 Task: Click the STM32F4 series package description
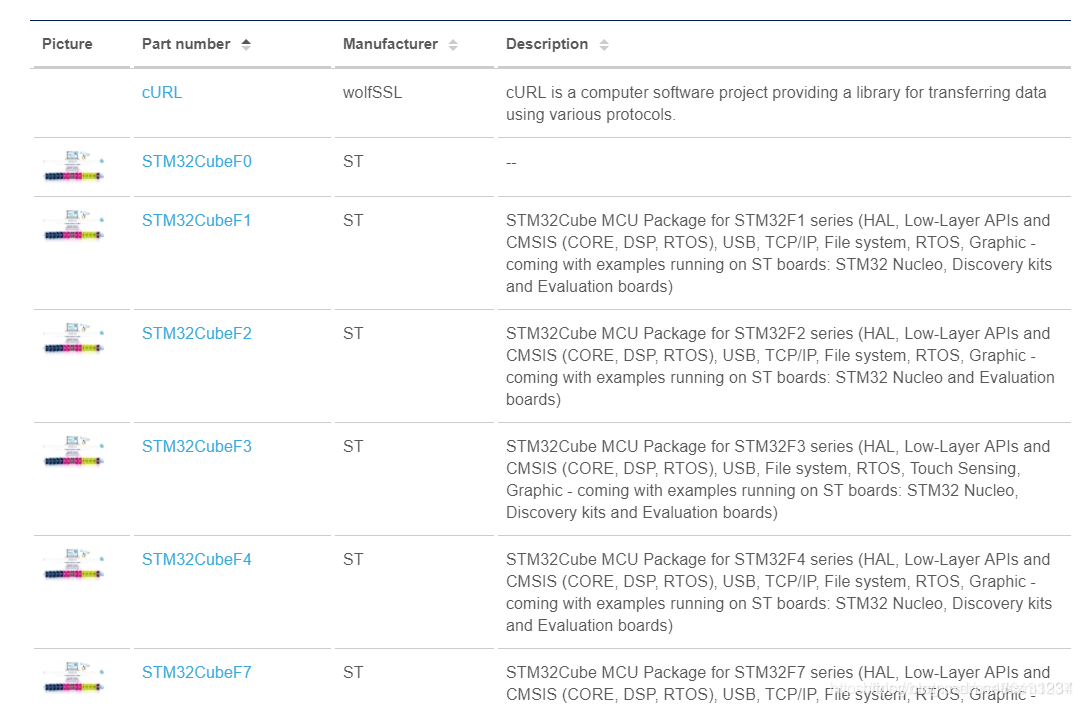pos(778,593)
